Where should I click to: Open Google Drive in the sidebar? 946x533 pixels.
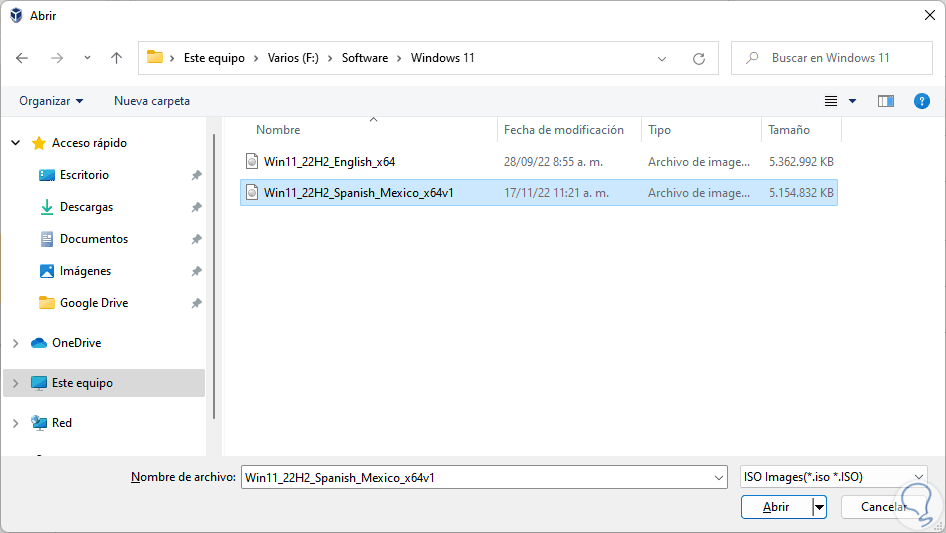[x=94, y=303]
